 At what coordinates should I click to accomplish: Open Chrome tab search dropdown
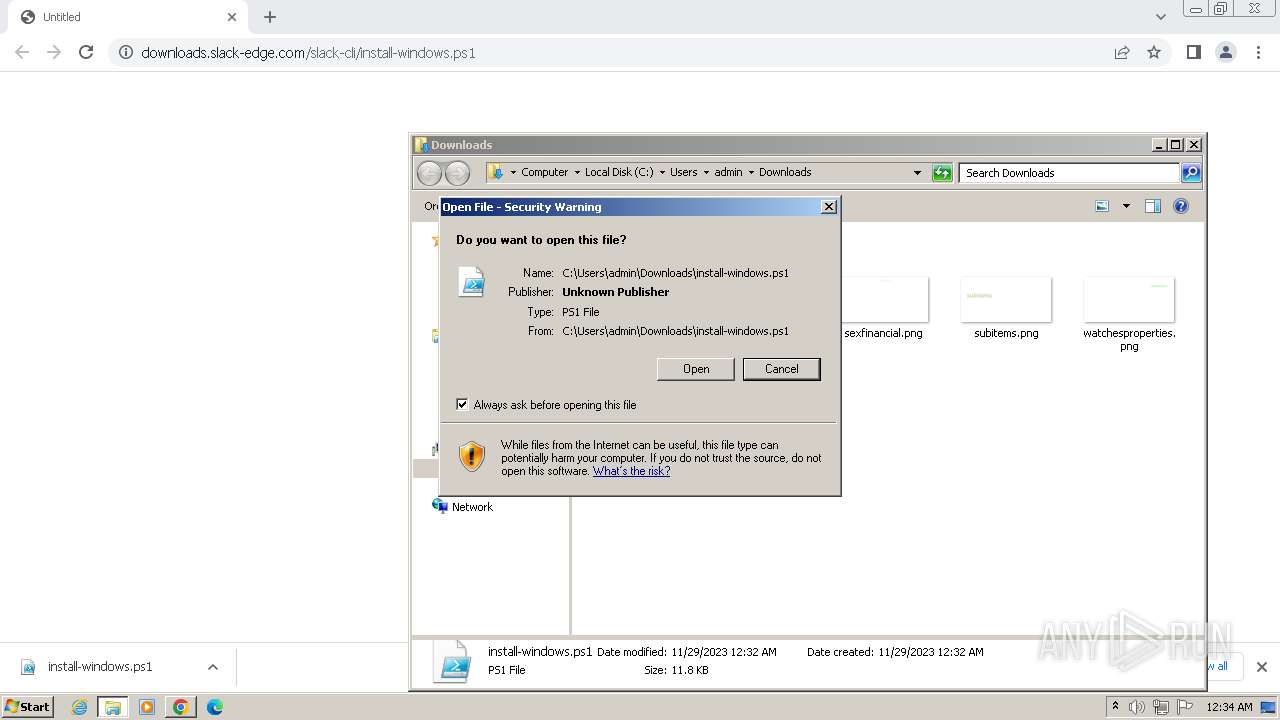(x=1161, y=17)
